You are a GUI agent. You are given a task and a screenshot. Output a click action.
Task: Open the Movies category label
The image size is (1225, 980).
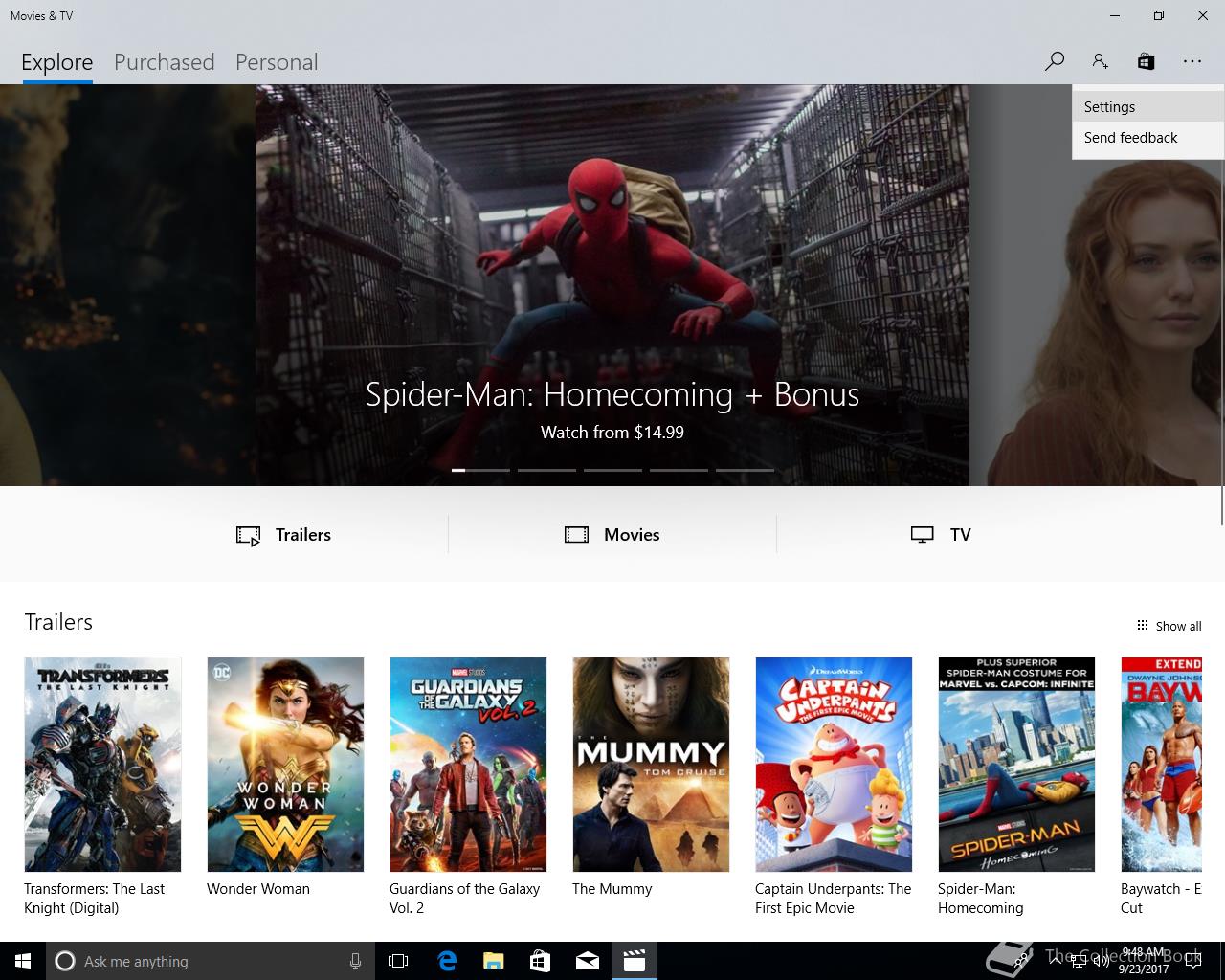tap(632, 535)
